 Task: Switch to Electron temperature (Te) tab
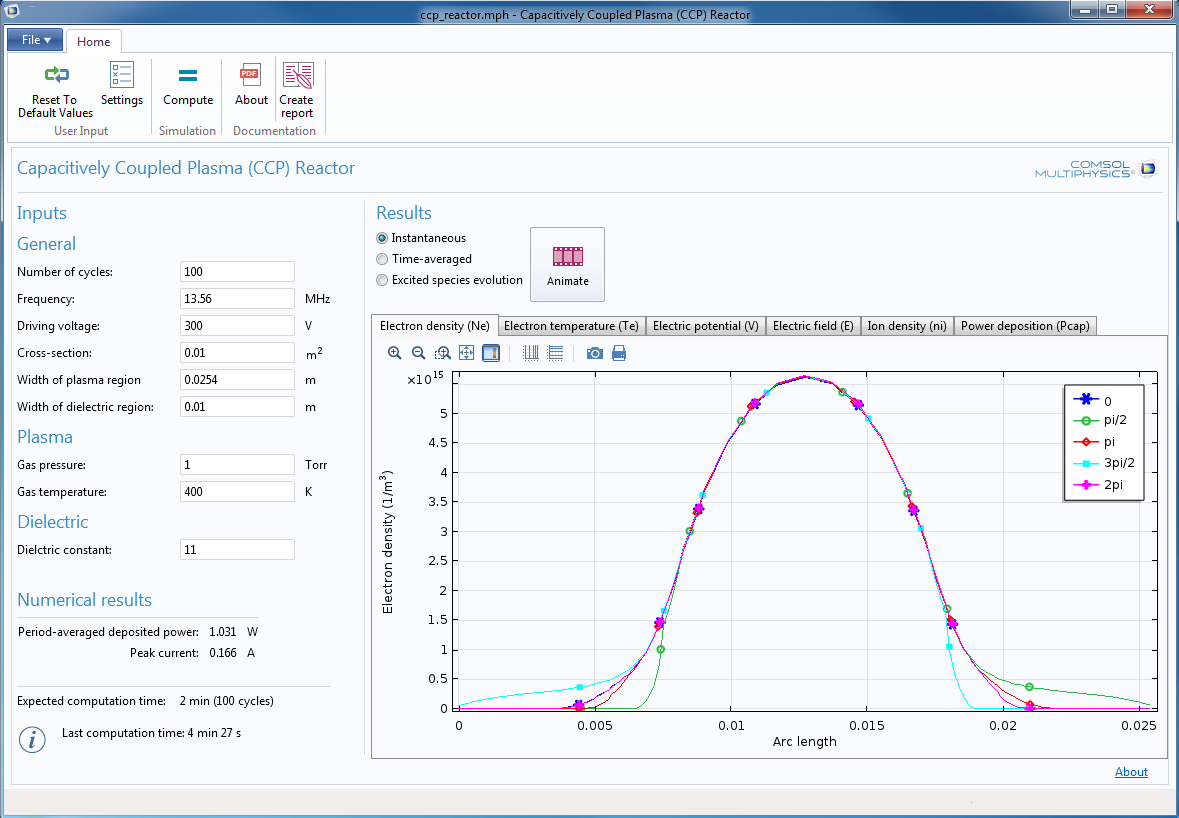(x=571, y=326)
